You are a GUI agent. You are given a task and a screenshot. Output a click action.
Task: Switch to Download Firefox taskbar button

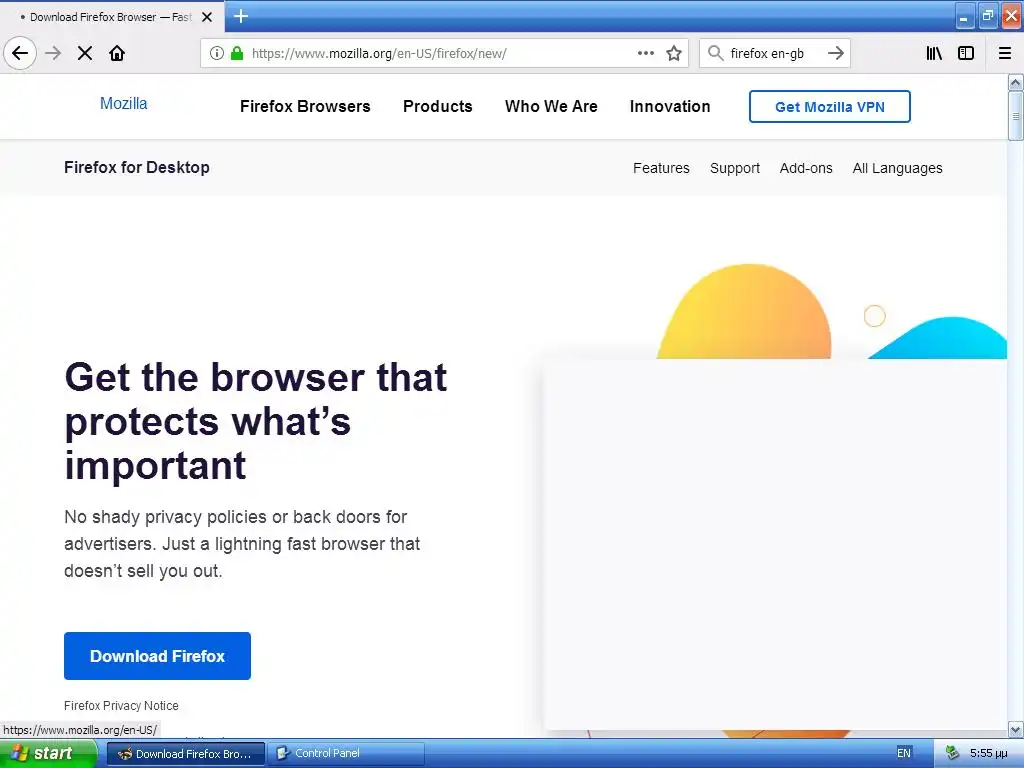coord(185,754)
